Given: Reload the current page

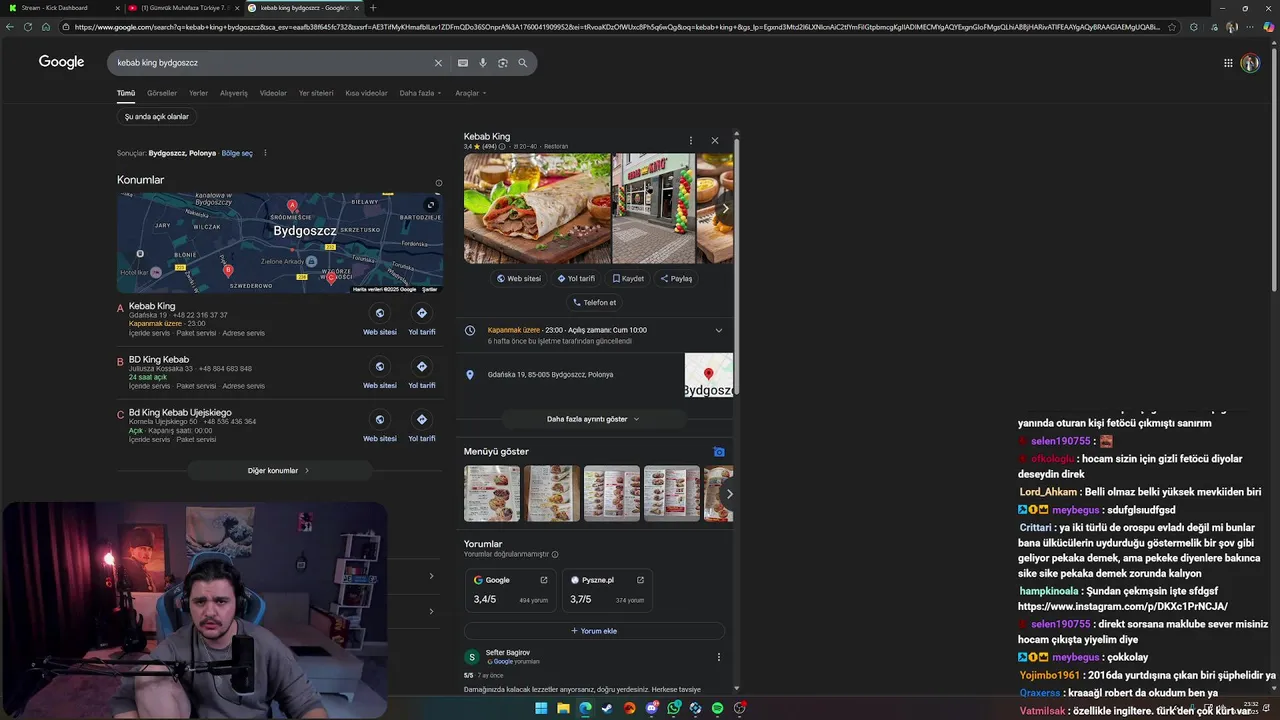Looking at the screenshot, I should pos(28,27).
